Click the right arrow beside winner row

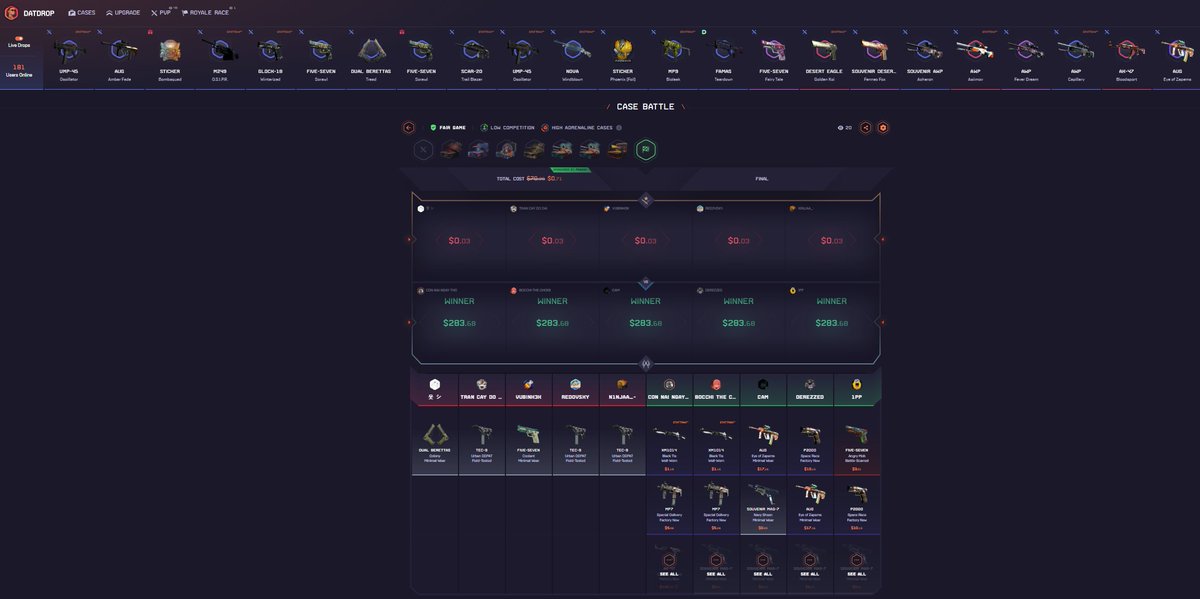pos(882,322)
